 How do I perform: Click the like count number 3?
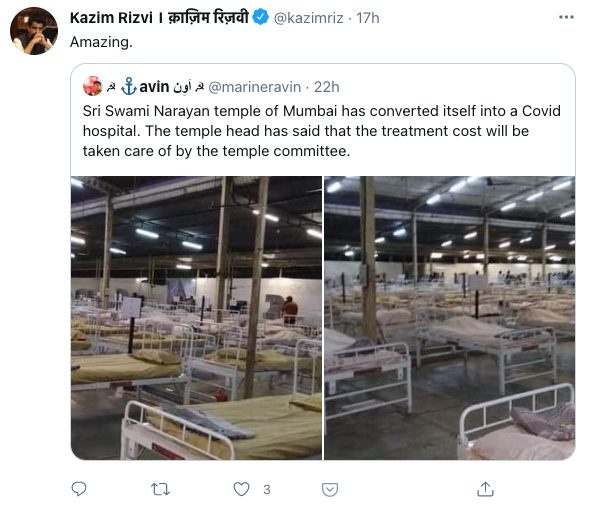point(267,490)
